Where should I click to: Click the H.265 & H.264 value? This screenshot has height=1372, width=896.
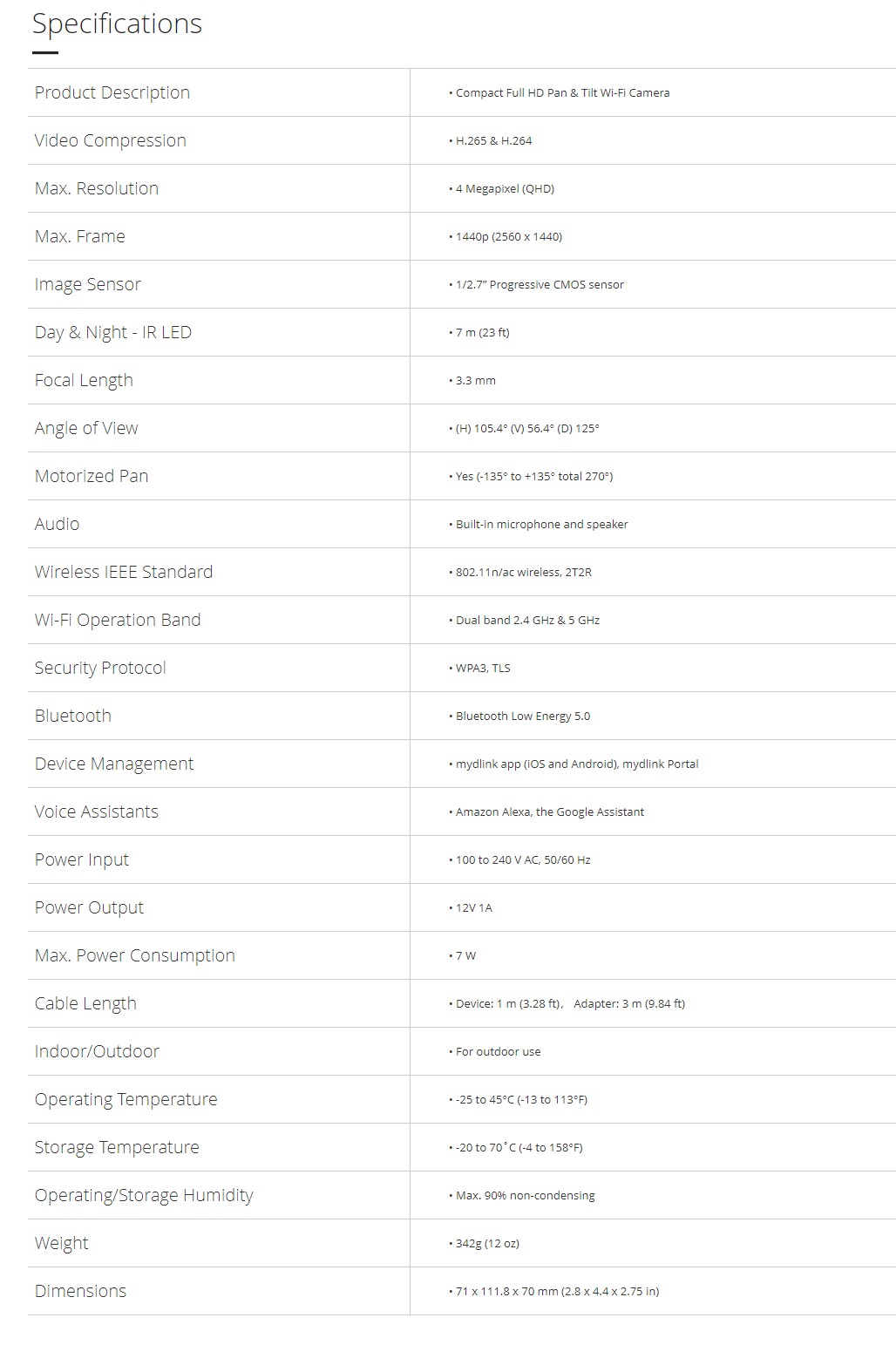[x=493, y=140]
